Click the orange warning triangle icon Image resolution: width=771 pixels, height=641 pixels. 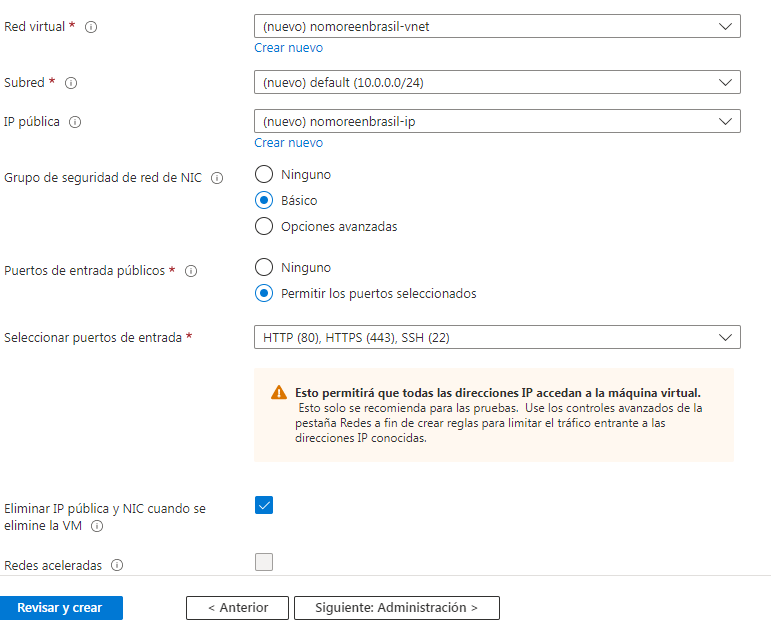click(x=279, y=392)
